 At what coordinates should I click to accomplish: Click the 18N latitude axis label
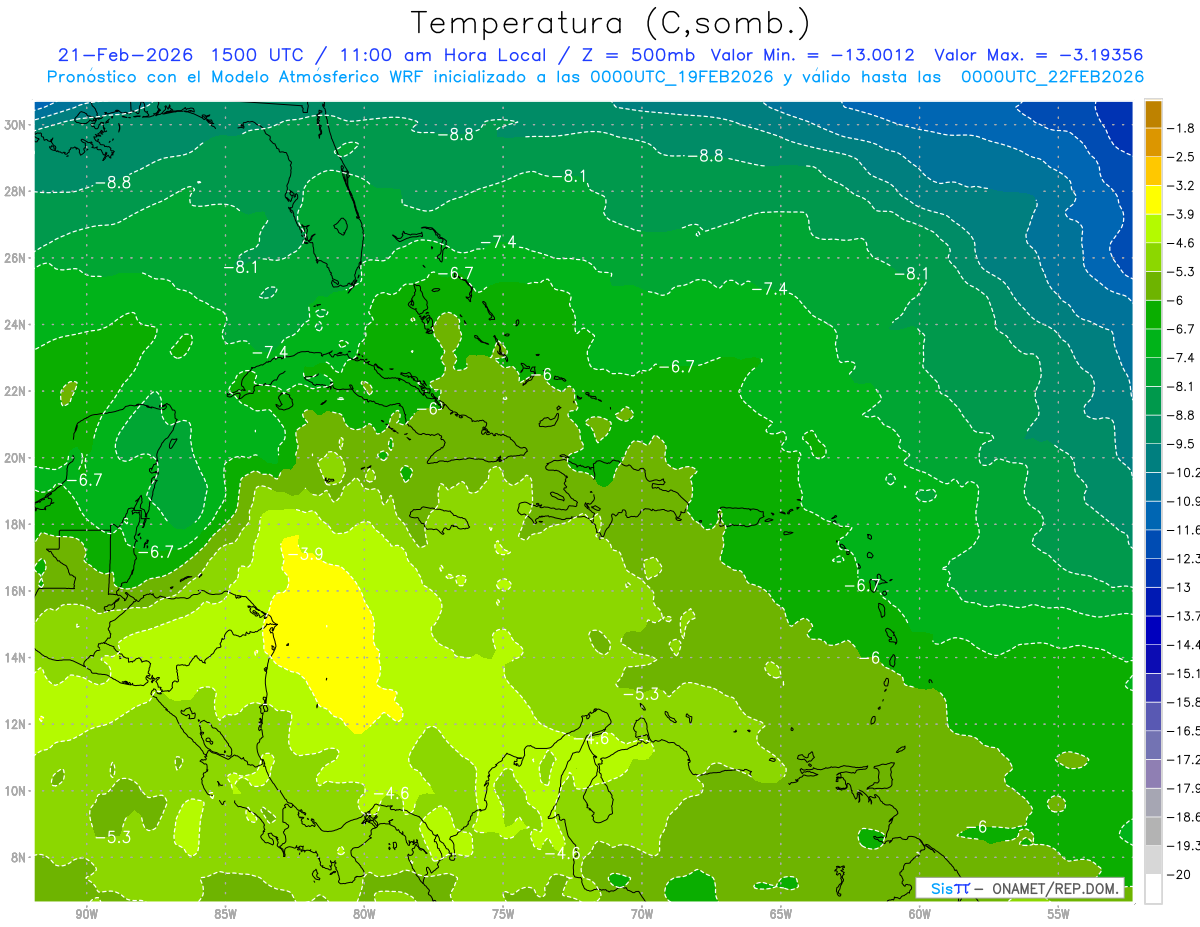[x=16, y=524]
